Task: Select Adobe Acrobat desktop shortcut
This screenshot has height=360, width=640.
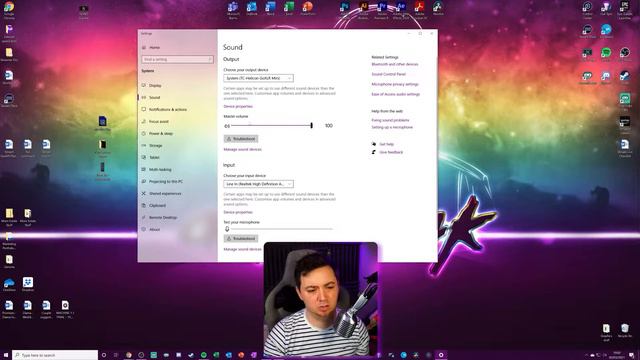Action: (420, 10)
